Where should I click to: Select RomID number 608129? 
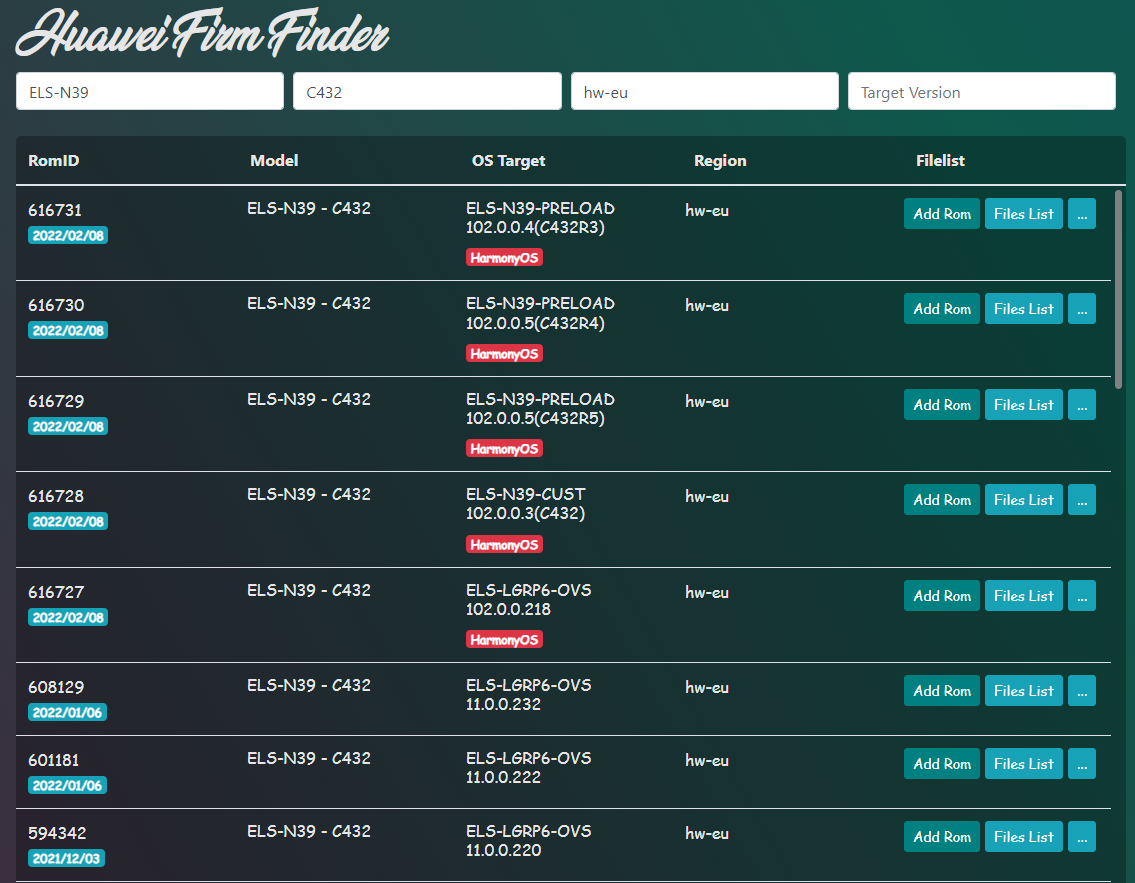(x=56, y=687)
